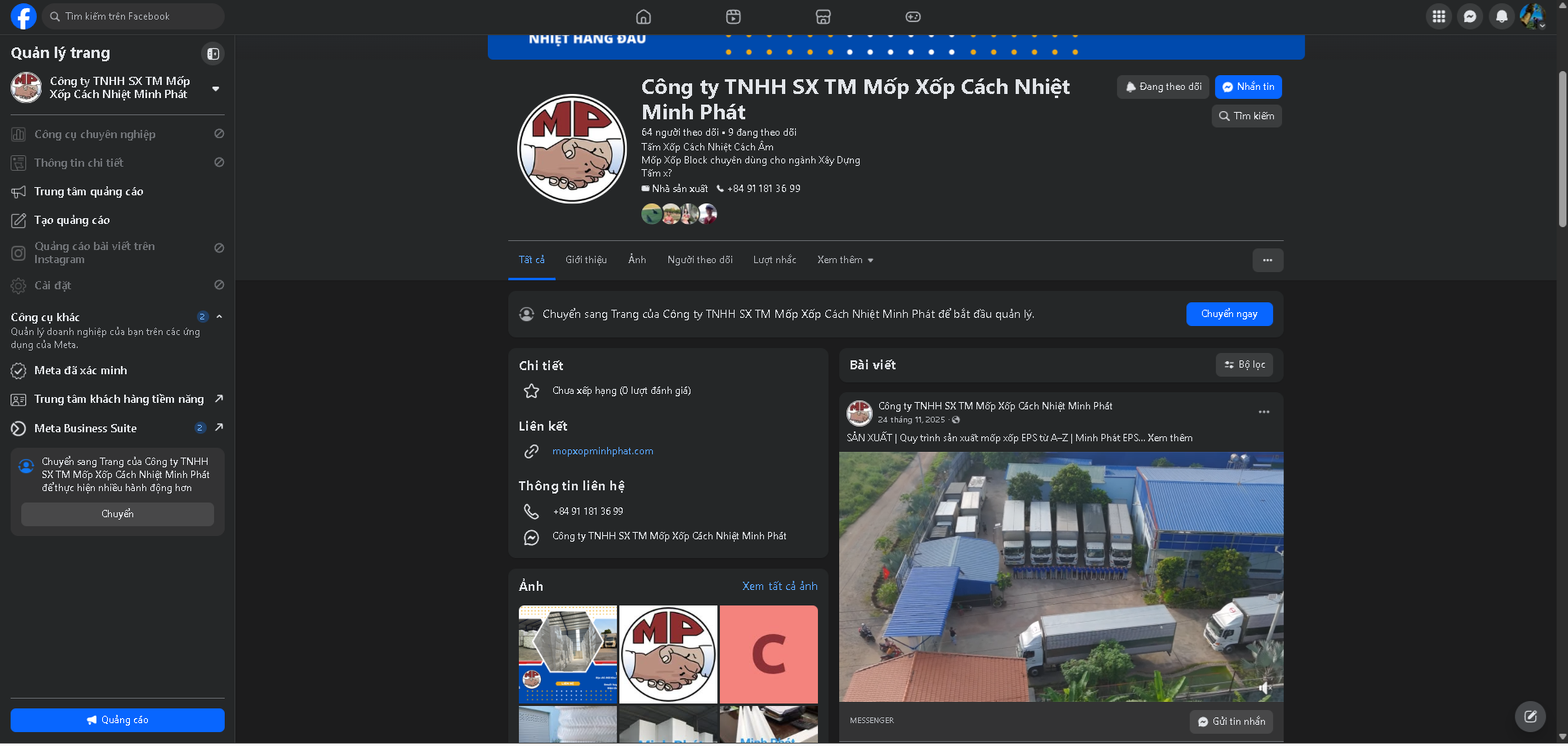Collapse the Công cụ khác section
1568x746 pixels.
tap(219, 317)
